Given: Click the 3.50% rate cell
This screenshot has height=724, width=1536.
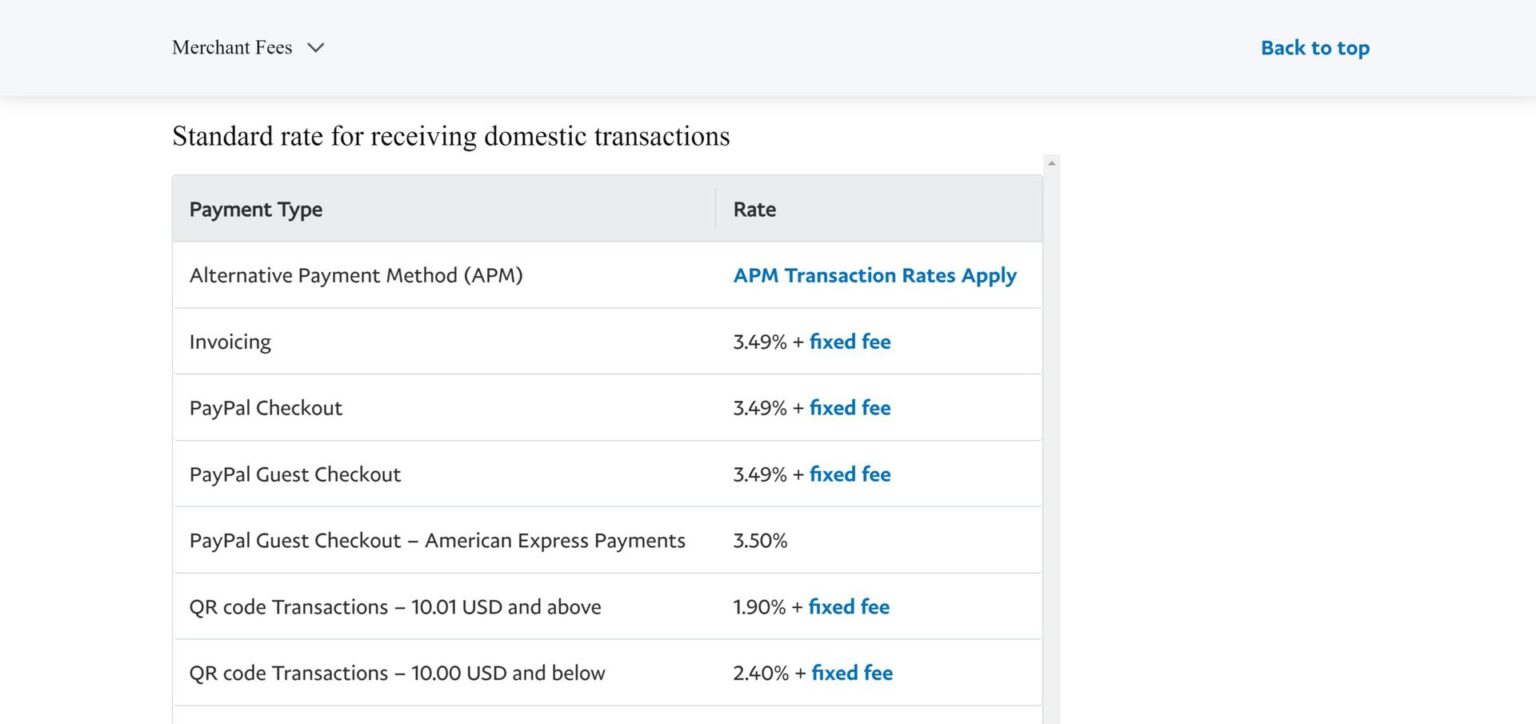Looking at the screenshot, I should 760,539.
